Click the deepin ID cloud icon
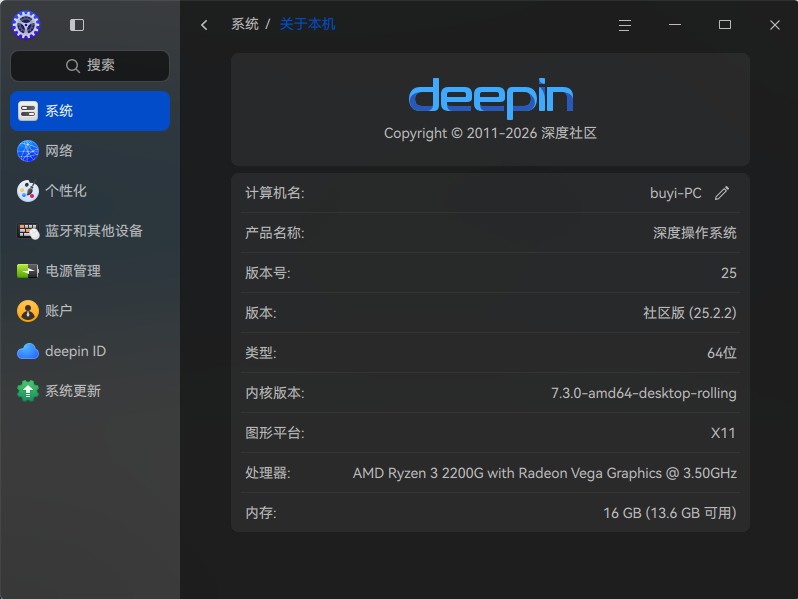This screenshot has width=798, height=599. coord(28,351)
